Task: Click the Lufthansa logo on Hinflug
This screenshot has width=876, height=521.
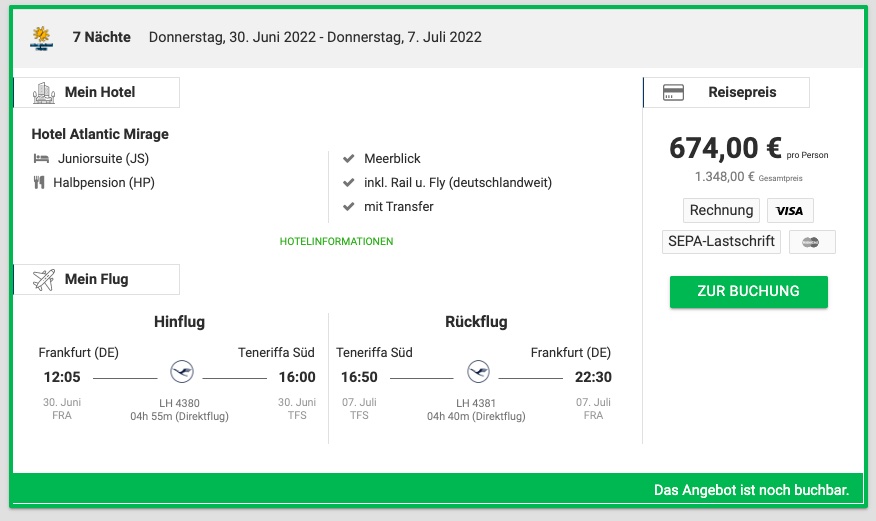Action: click(x=182, y=371)
